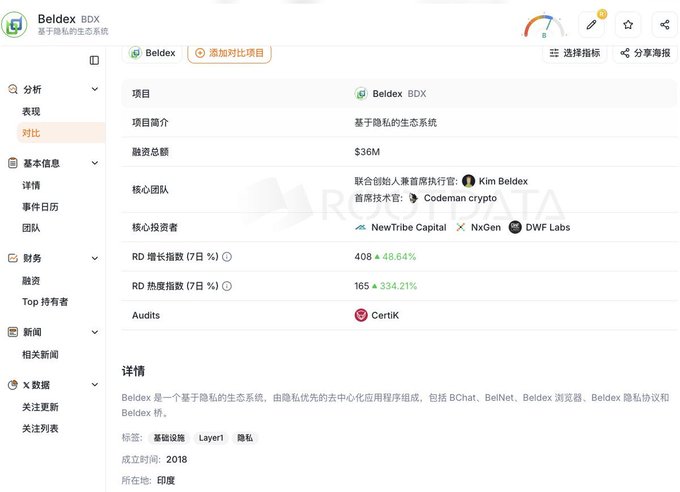This screenshot has height=492, width=680.
Task: Click the 分析 magnifier icon
Action: [13, 89]
